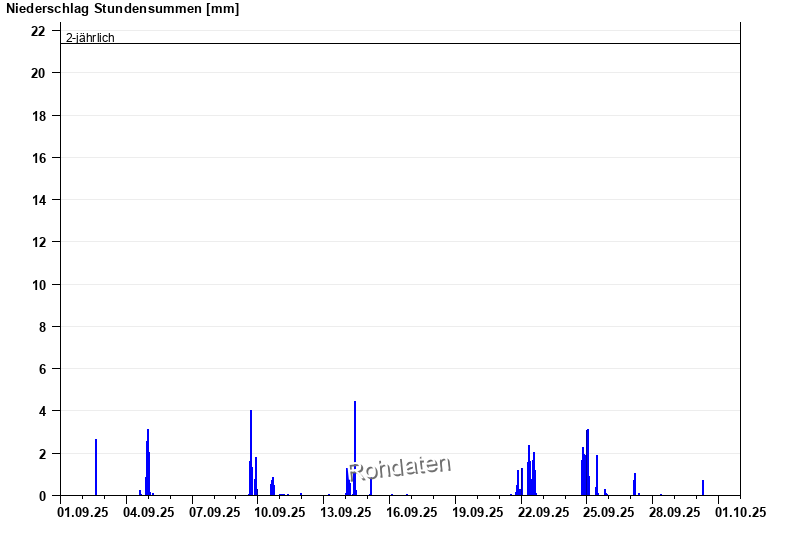Click the y-axis value label 16
Viewport: 800px width, 550px height.
(38, 158)
